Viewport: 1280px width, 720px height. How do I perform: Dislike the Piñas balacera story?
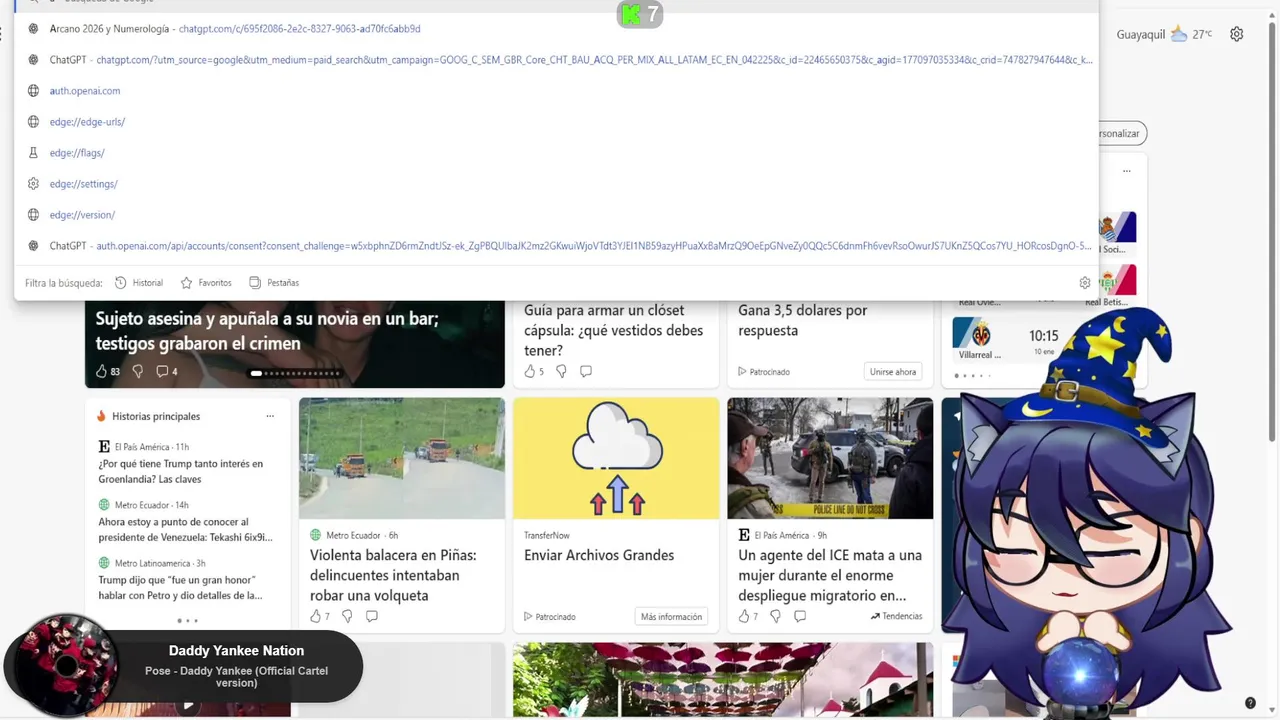[347, 616]
